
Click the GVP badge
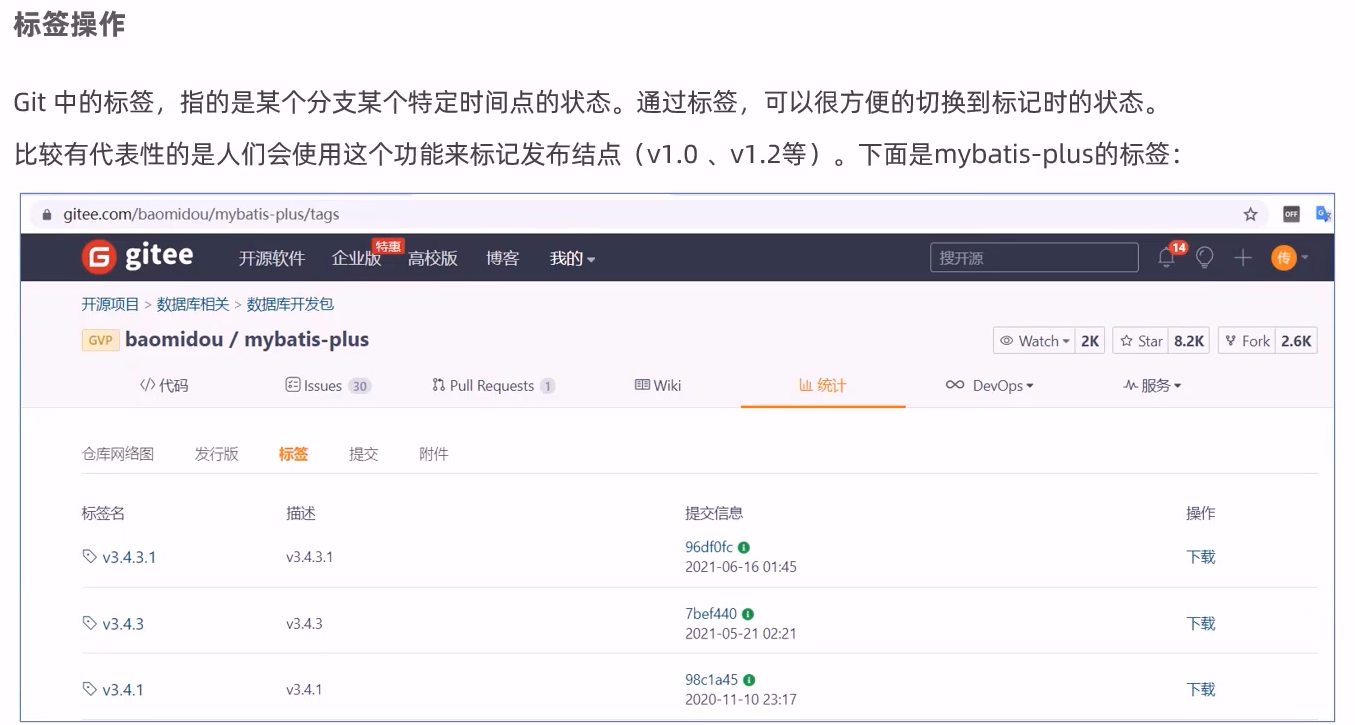pos(100,340)
